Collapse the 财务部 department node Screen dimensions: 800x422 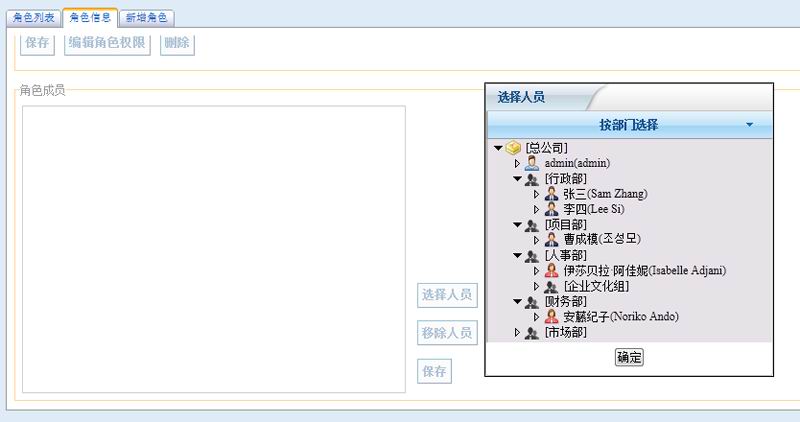pyautogui.click(x=517, y=302)
